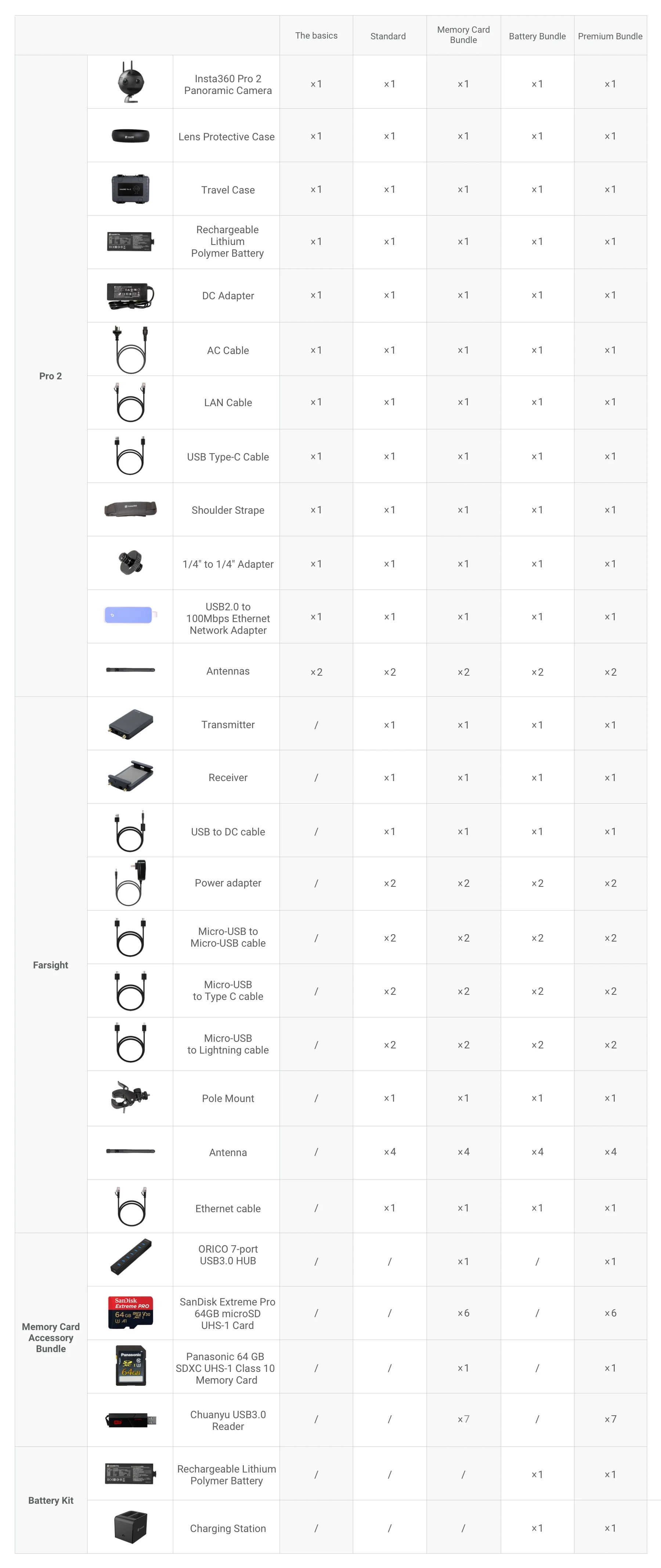Select the Battery Bundle column header

point(537,36)
